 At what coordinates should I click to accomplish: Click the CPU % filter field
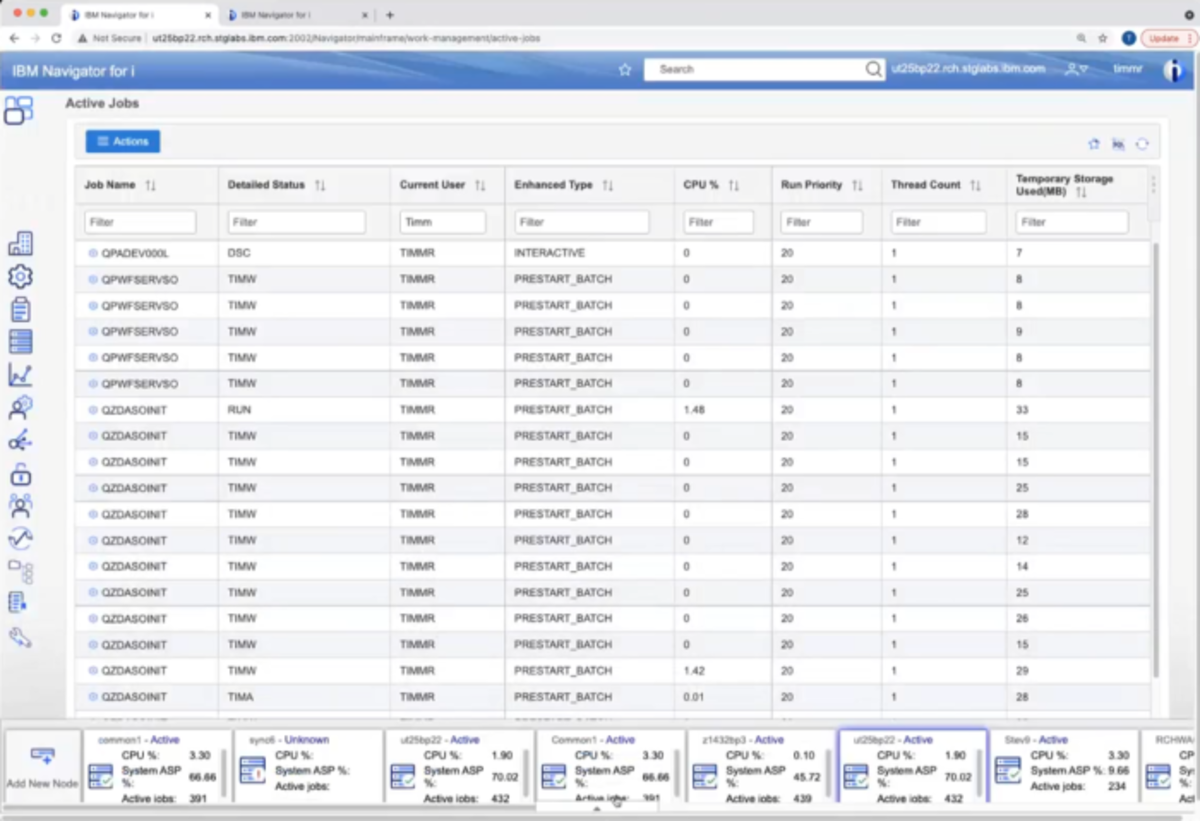click(x=719, y=222)
